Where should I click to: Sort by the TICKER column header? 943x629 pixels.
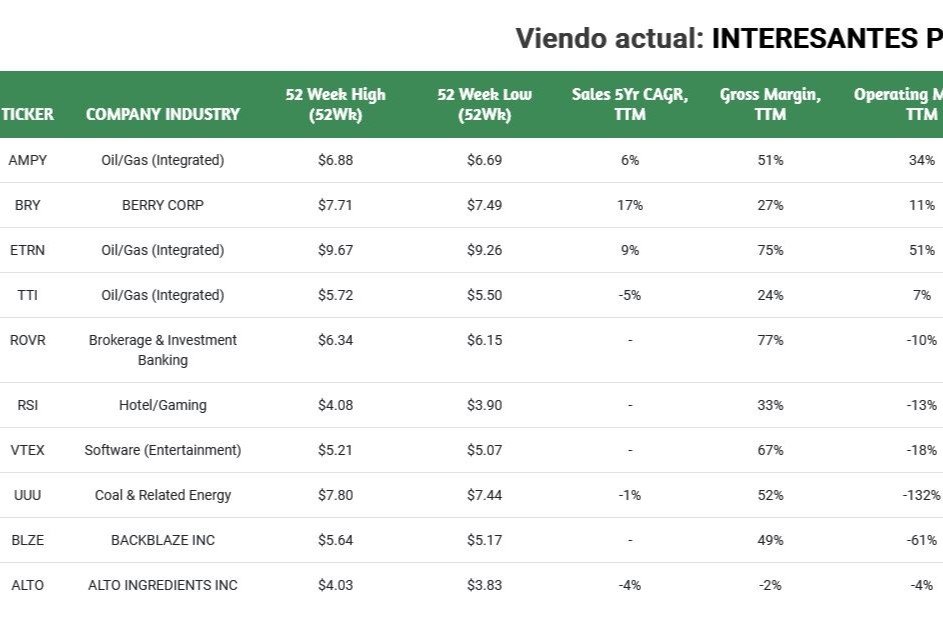click(x=28, y=114)
